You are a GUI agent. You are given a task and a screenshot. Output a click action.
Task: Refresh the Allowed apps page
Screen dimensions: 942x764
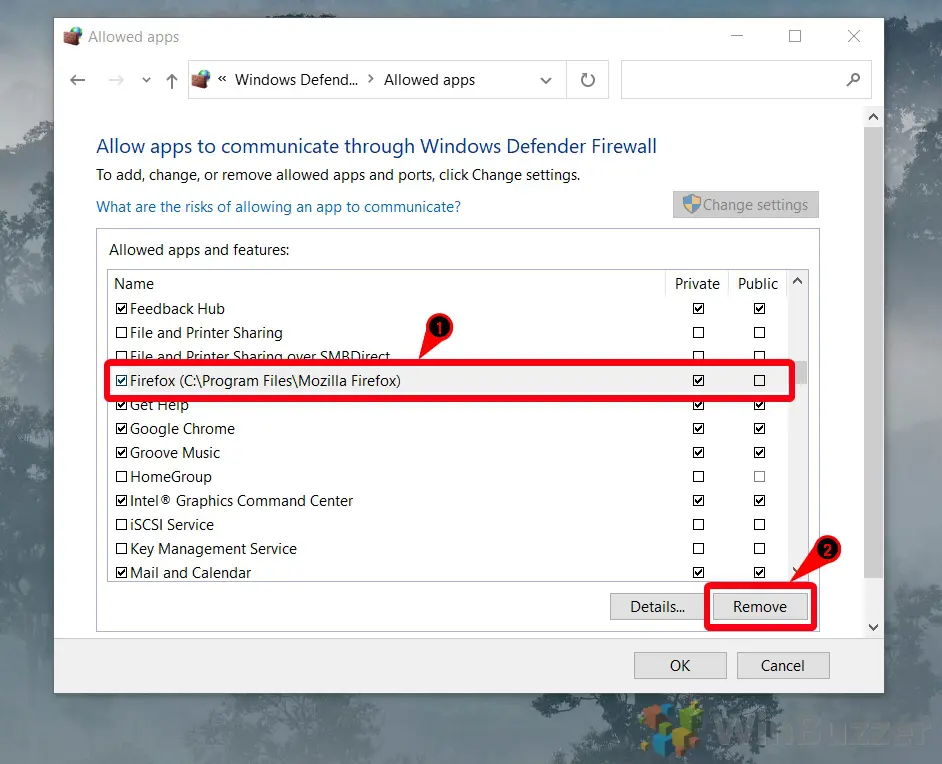(588, 80)
